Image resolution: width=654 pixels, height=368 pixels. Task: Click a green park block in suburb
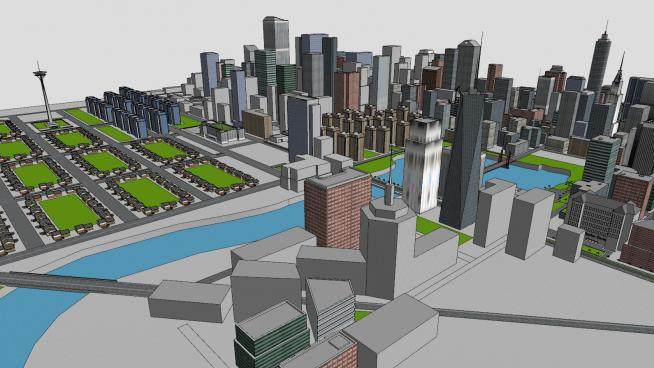[x=69, y=212]
